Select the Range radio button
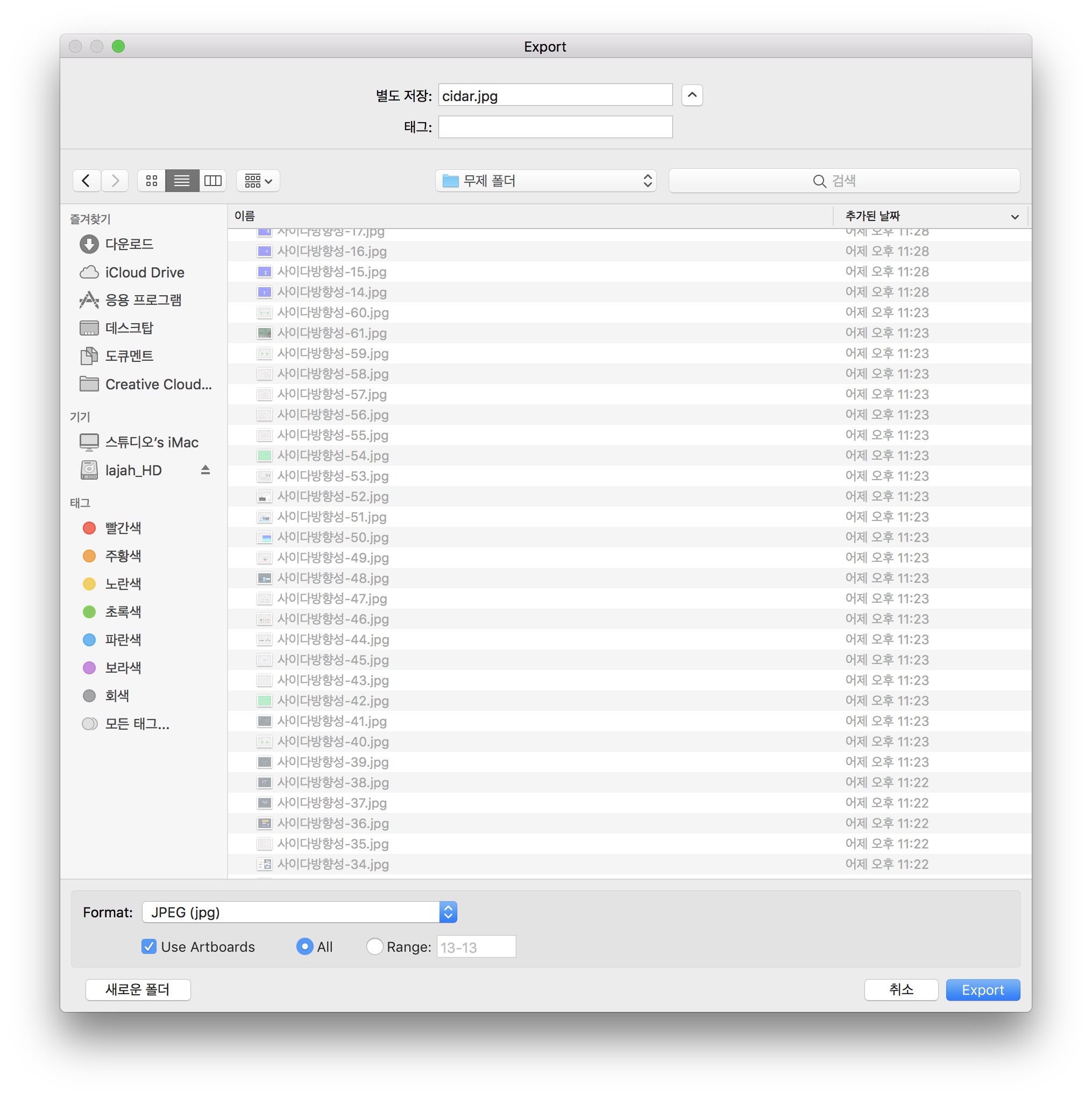The height and width of the screenshot is (1098, 1092). 374,946
